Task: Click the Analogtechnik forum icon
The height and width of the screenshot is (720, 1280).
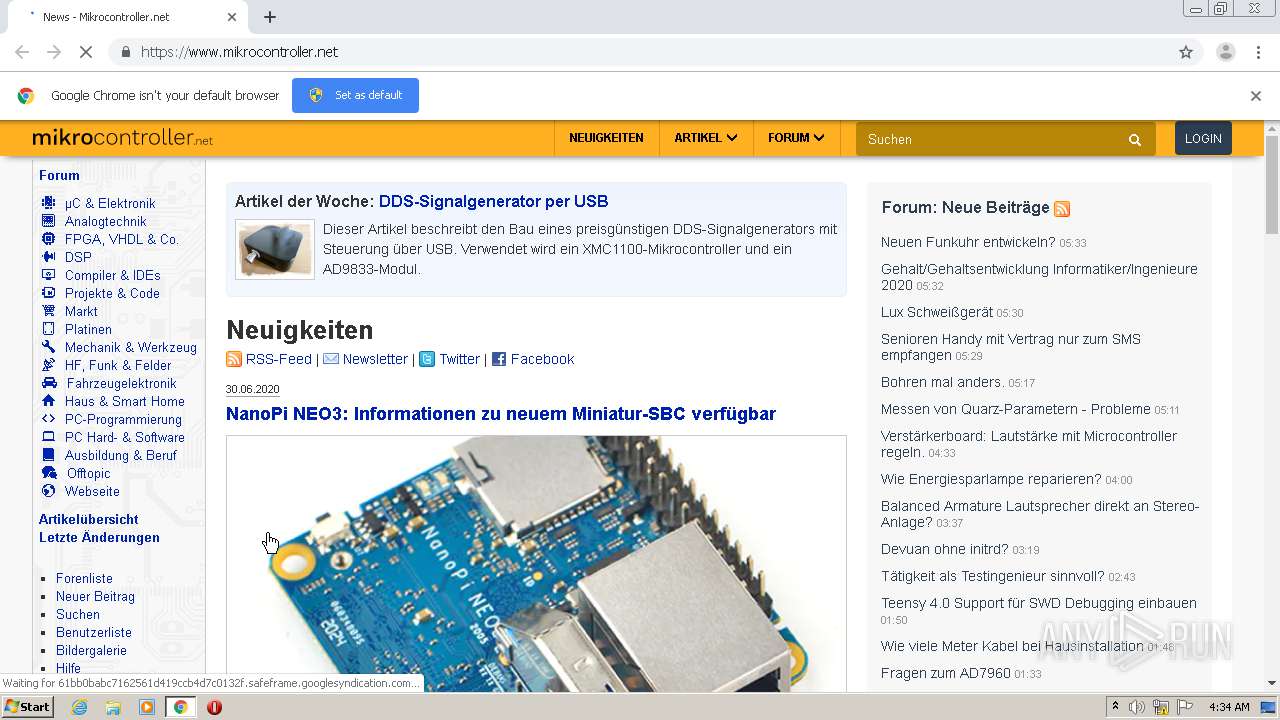Action: (48, 221)
